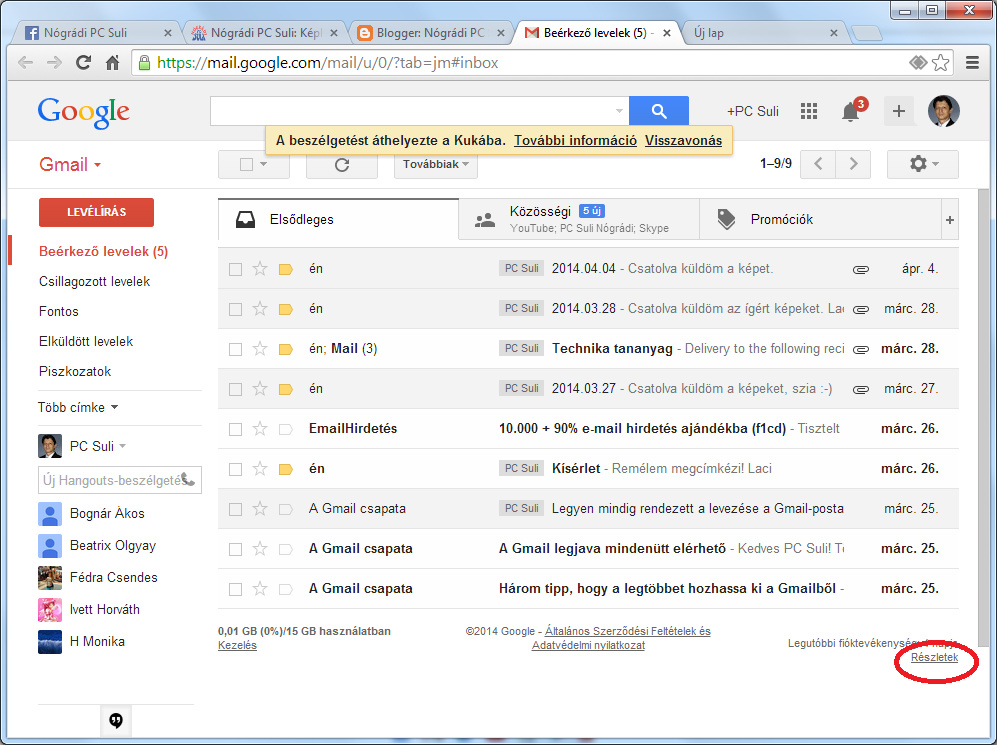The height and width of the screenshot is (745, 997).
Task: Switch to the Promóciók inbox tab
Action: coord(820,220)
